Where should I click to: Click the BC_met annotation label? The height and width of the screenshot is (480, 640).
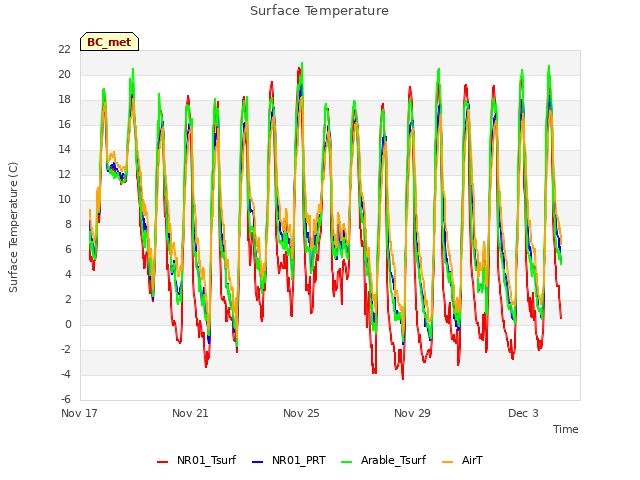coord(109,42)
